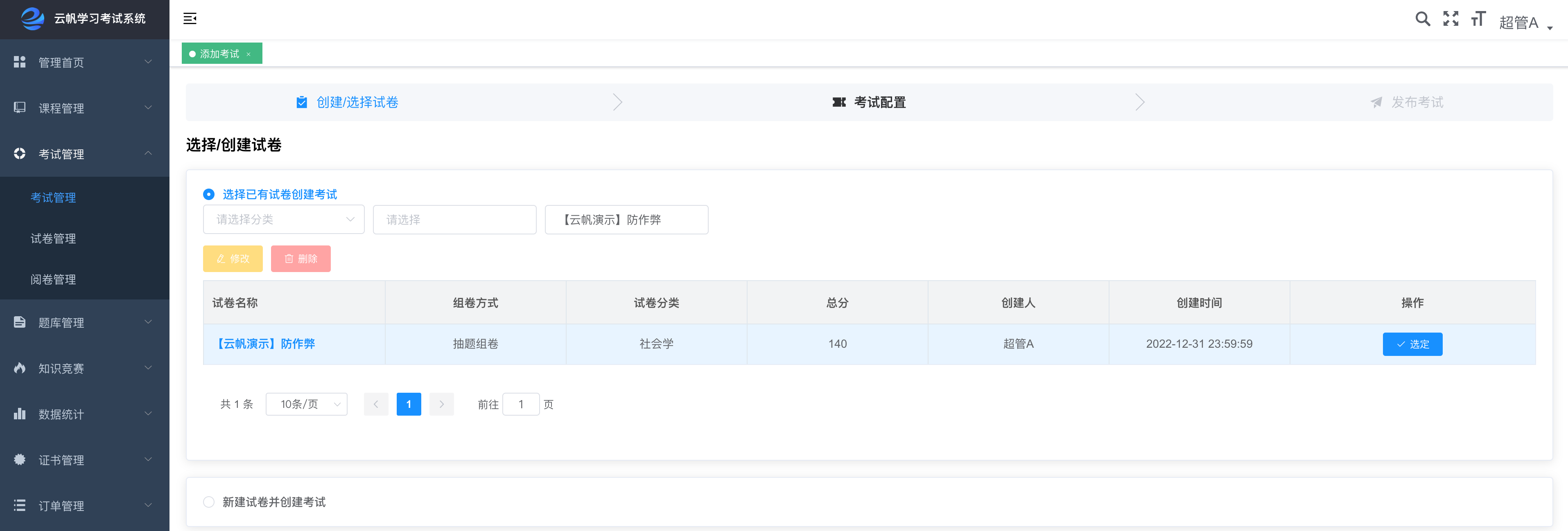Screen dimensions: 1568x531
Task: Click the 课程管理 book icon
Action: click(20, 108)
